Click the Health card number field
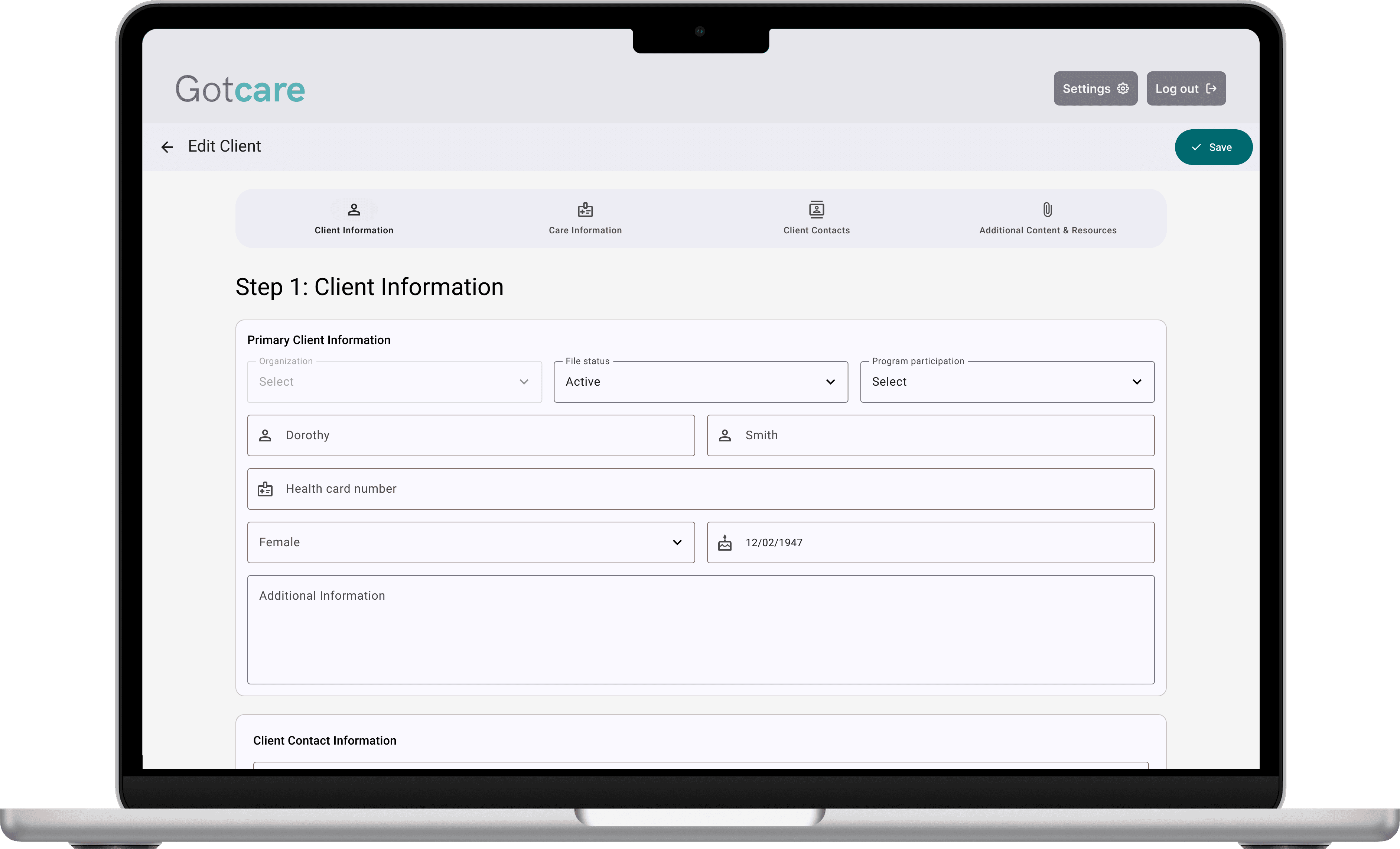 click(x=701, y=489)
